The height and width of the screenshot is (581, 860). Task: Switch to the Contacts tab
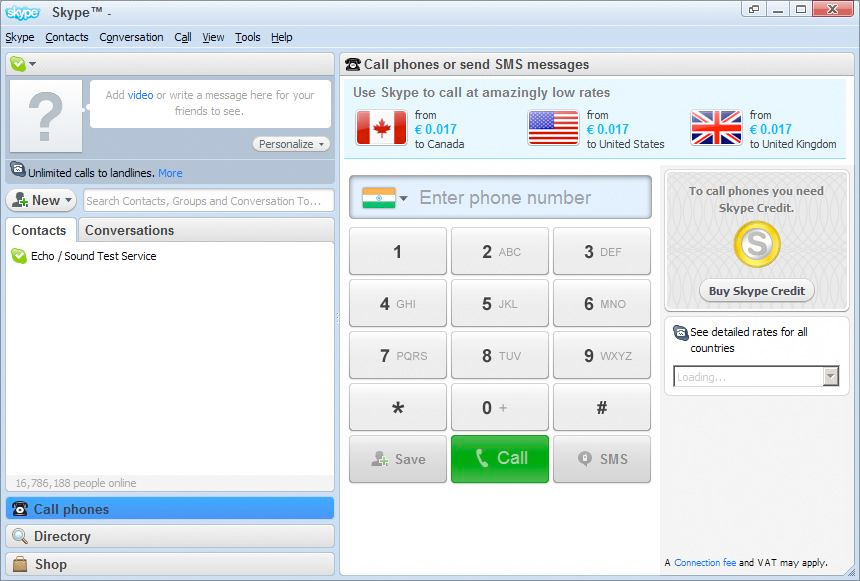click(39, 230)
